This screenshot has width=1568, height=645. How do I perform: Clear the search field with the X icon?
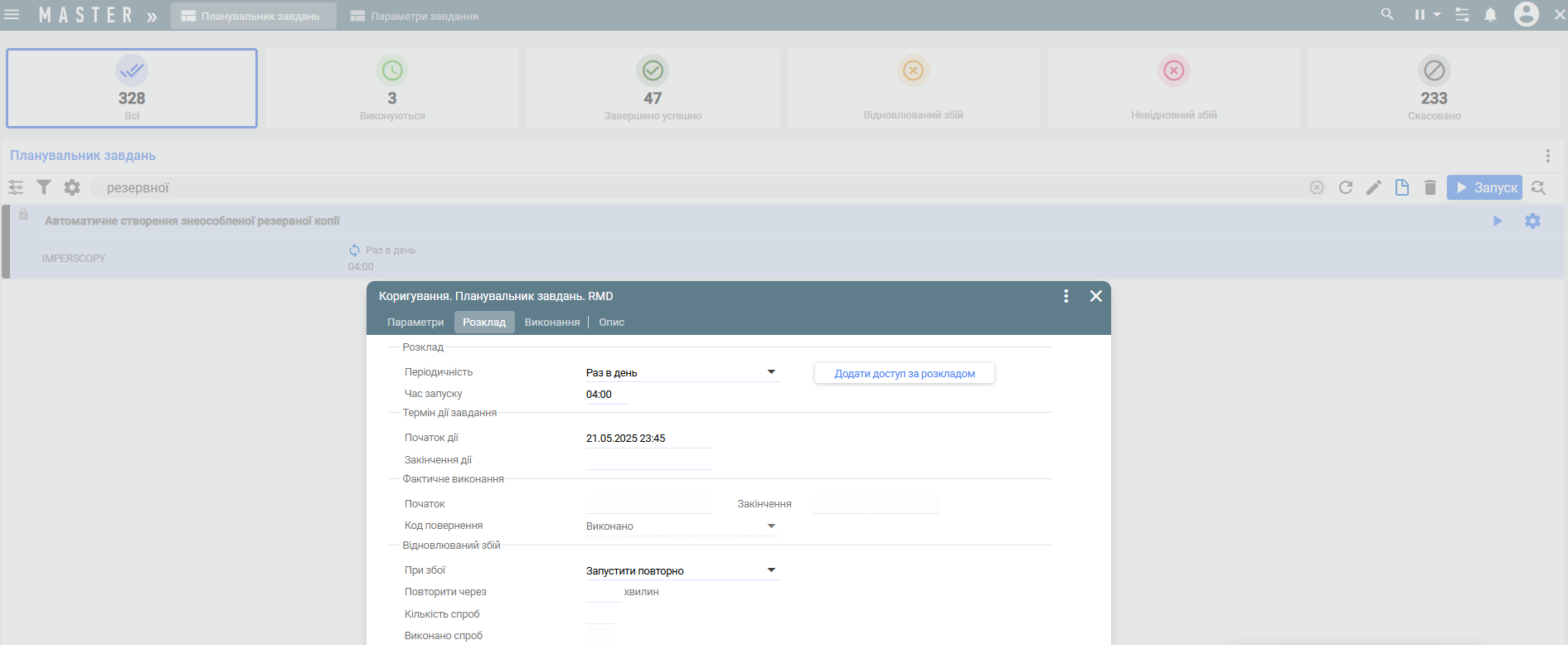(x=1317, y=187)
